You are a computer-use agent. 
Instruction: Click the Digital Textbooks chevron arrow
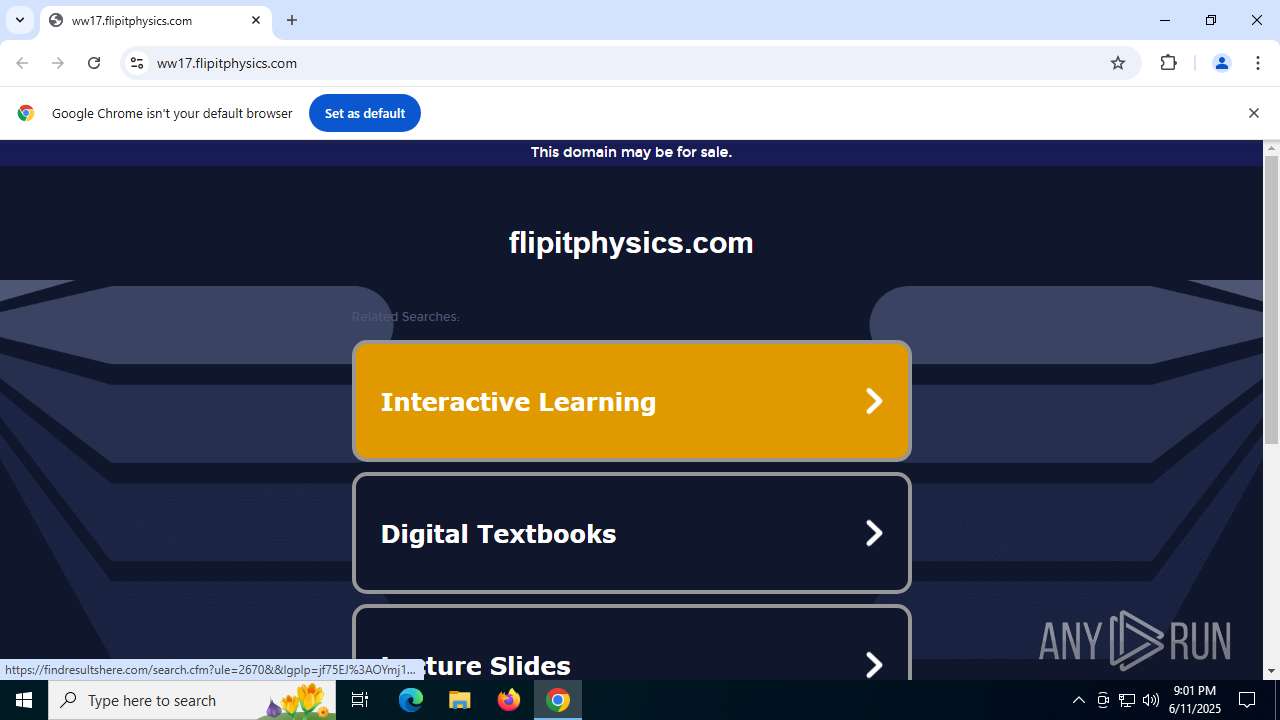pos(874,533)
